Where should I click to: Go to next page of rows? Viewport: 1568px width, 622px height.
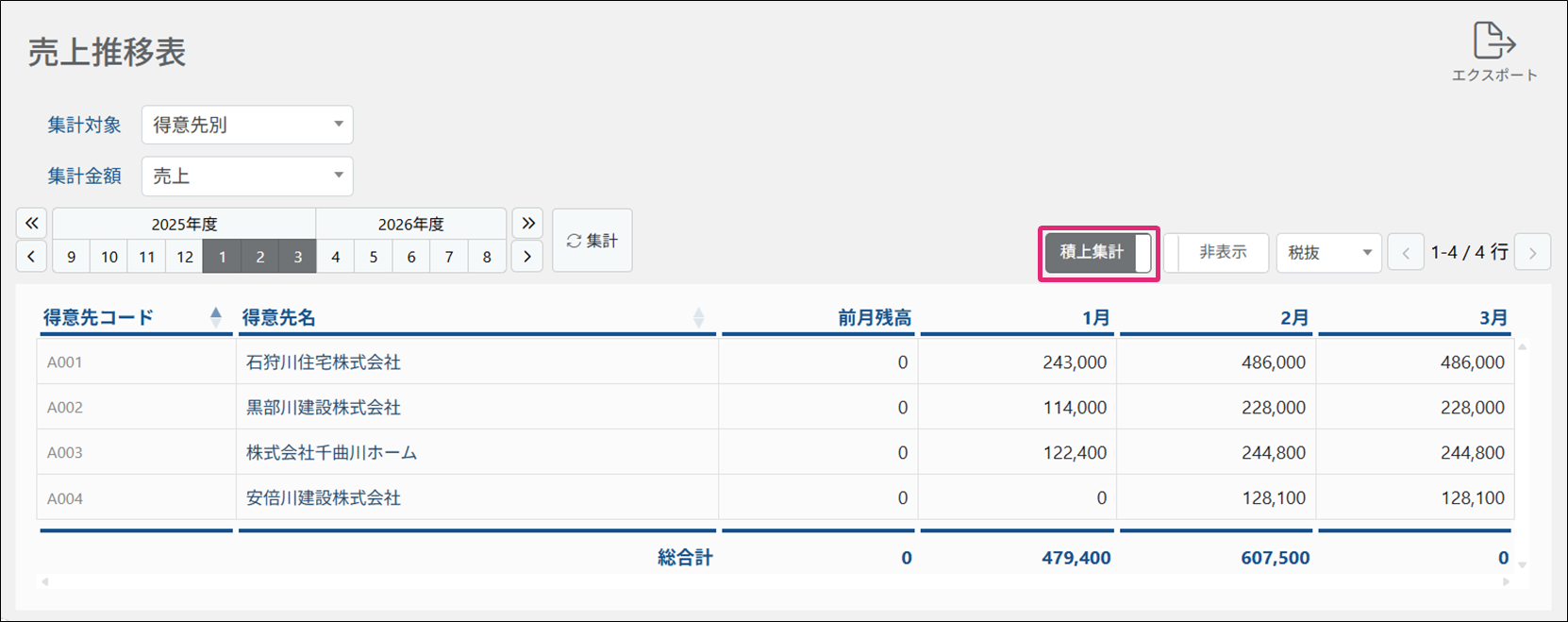(1532, 253)
